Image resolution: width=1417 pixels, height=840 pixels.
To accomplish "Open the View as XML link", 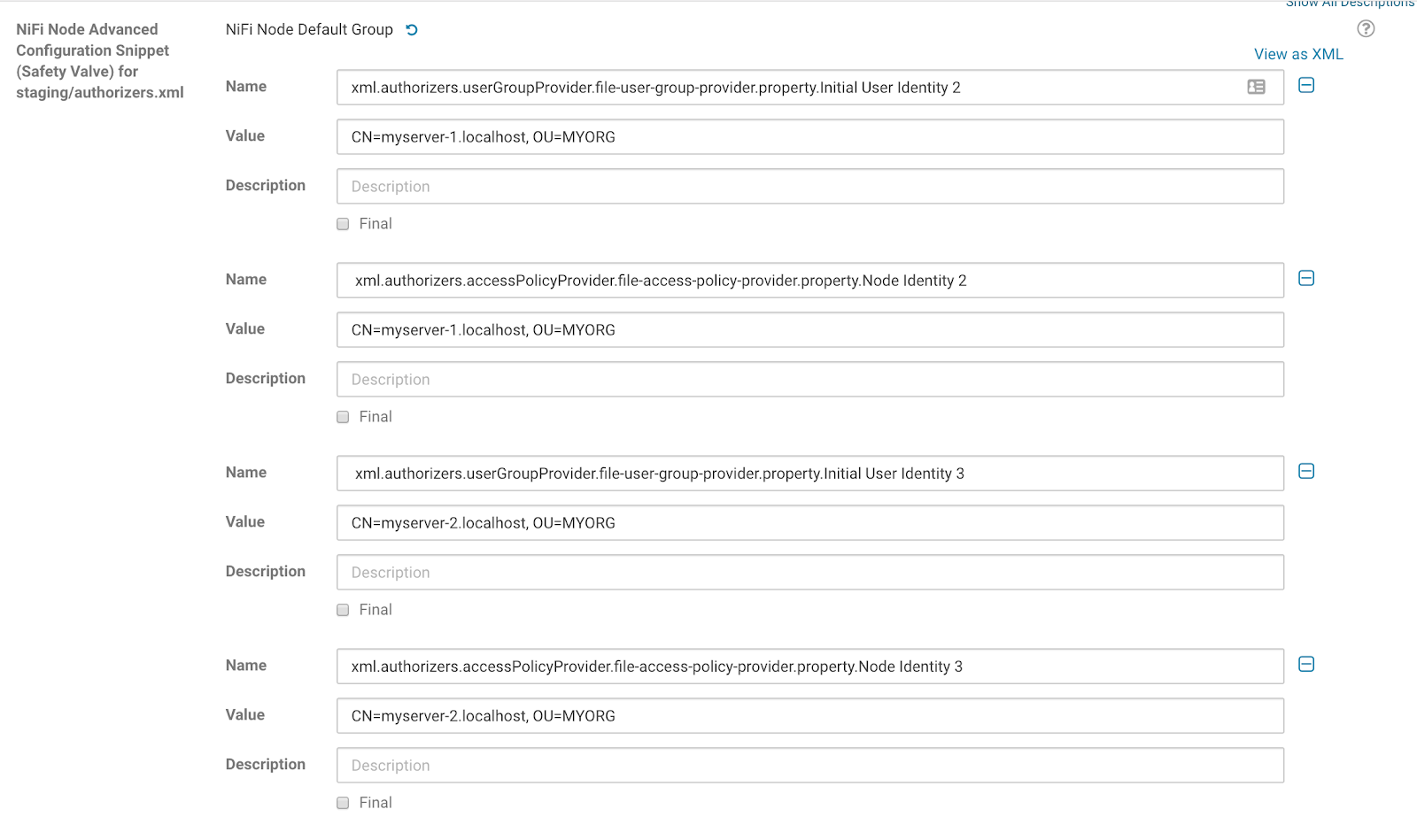I will click(x=1298, y=55).
